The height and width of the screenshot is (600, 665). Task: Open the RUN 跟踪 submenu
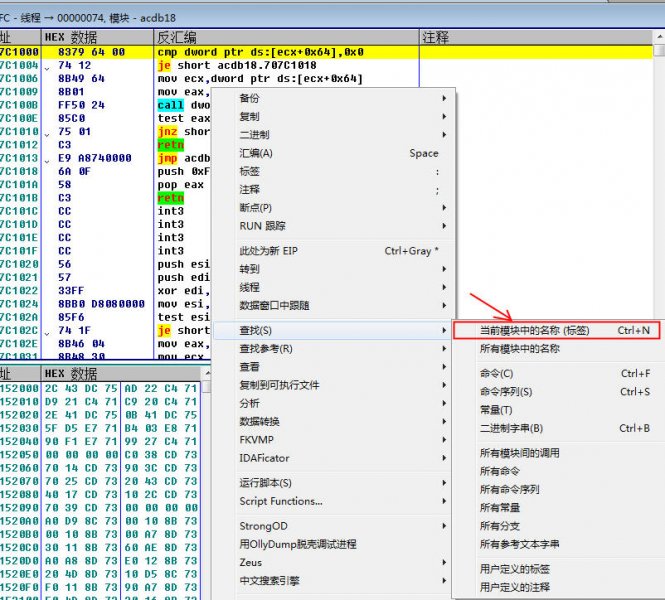[333, 226]
